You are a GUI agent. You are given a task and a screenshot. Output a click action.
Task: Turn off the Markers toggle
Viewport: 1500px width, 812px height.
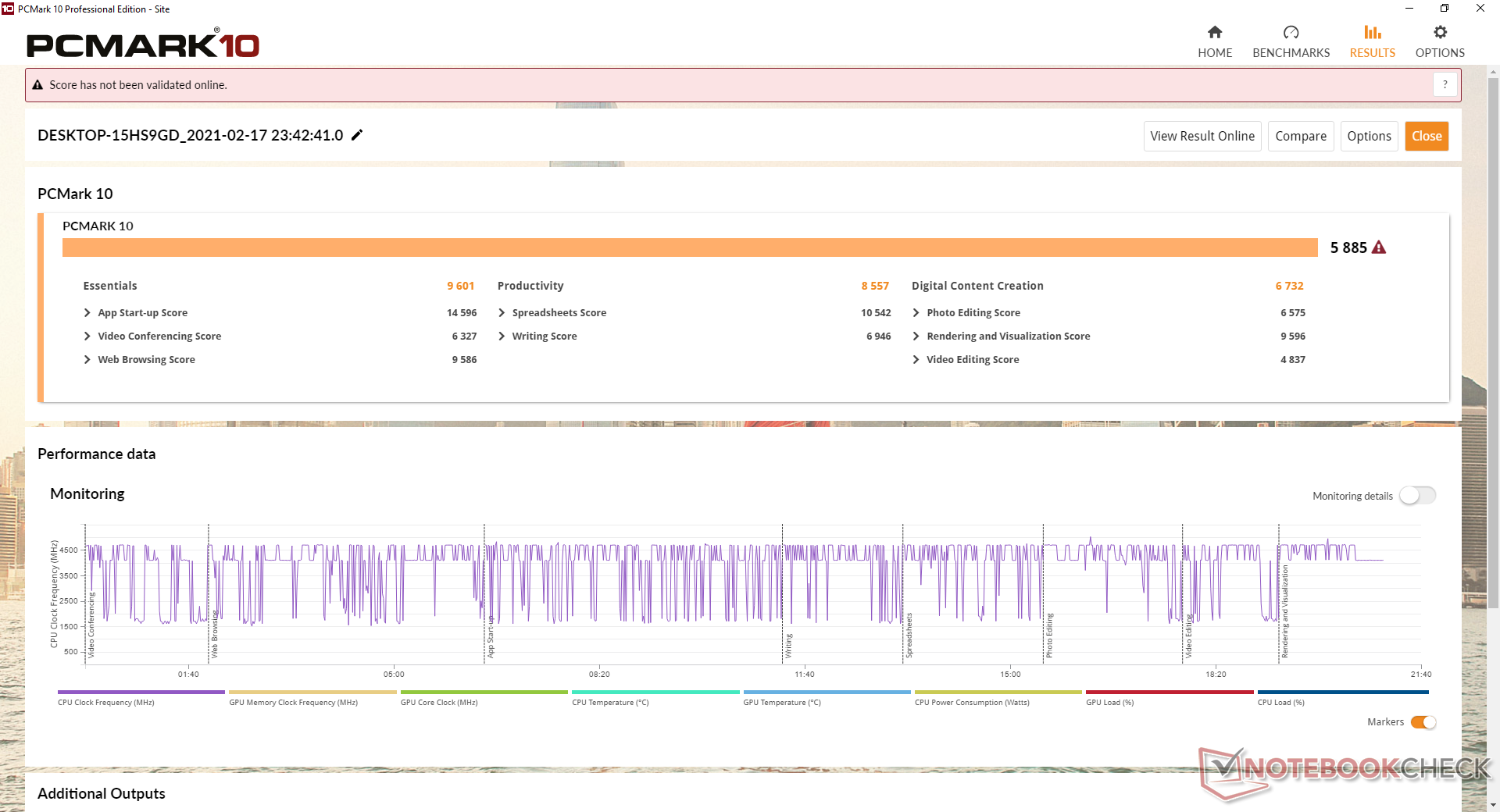[x=1423, y=722]
